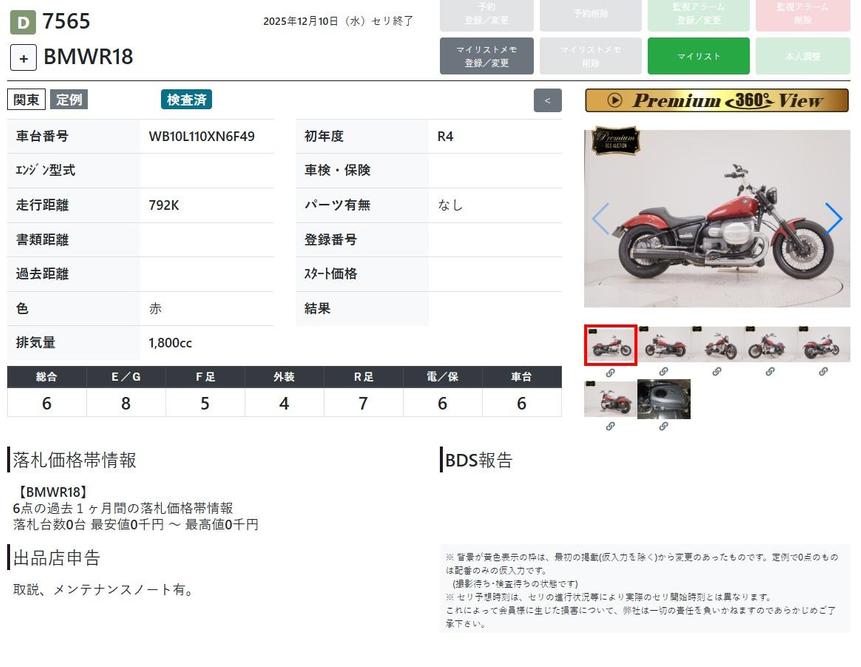This screenshot has width=861, height=667.
Task: Click link icon under engine thumbnail
Action: [x=663, y=426]
